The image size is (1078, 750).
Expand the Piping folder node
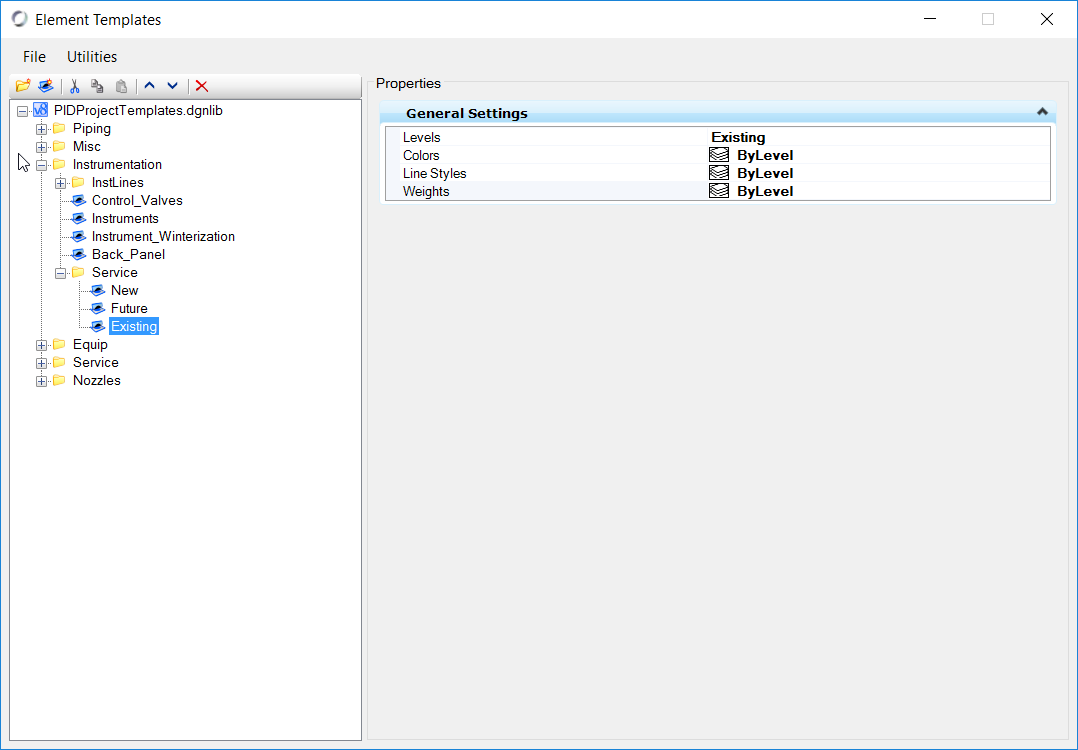coord(41,129)
